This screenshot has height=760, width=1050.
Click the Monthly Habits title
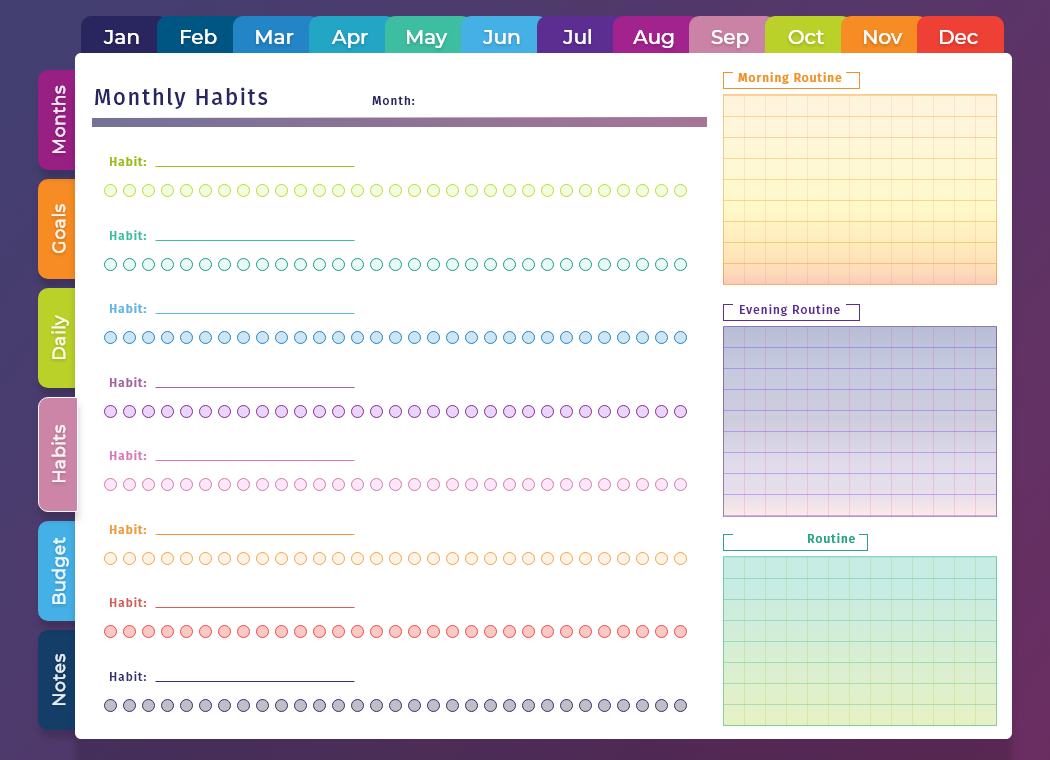click(181, 97)
